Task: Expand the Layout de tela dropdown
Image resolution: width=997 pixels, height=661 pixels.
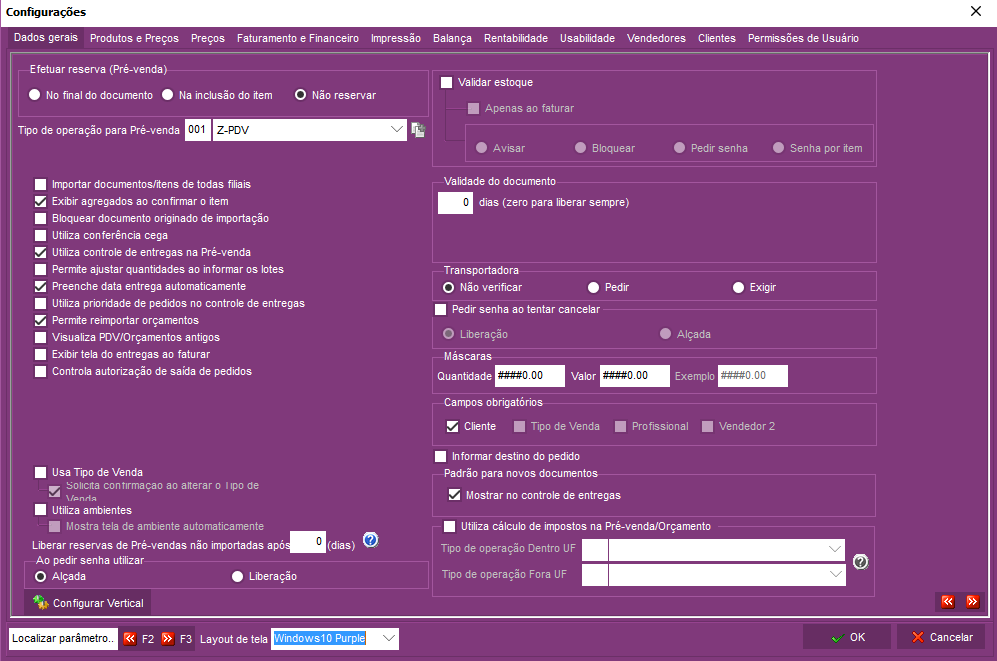Action: (x=388, y=638)
